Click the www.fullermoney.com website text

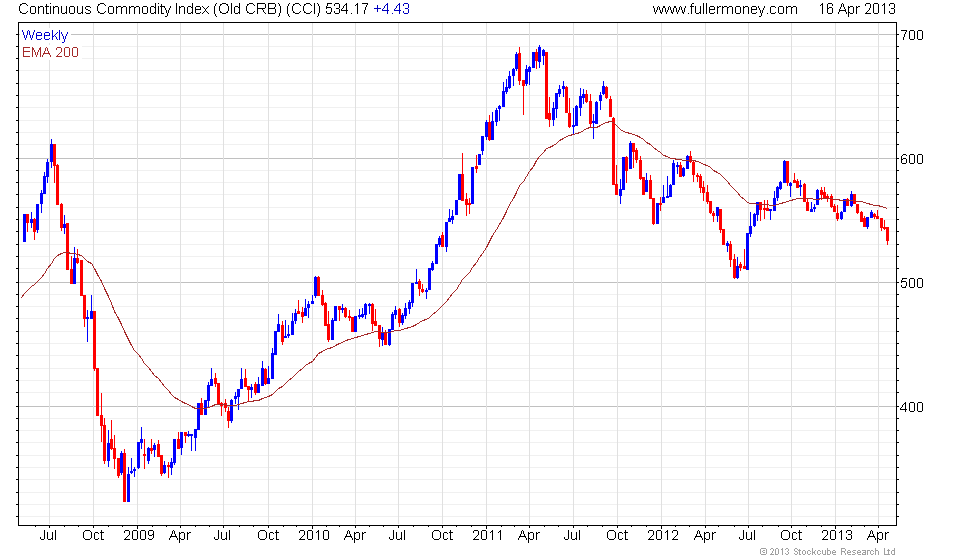coord(725,9)
